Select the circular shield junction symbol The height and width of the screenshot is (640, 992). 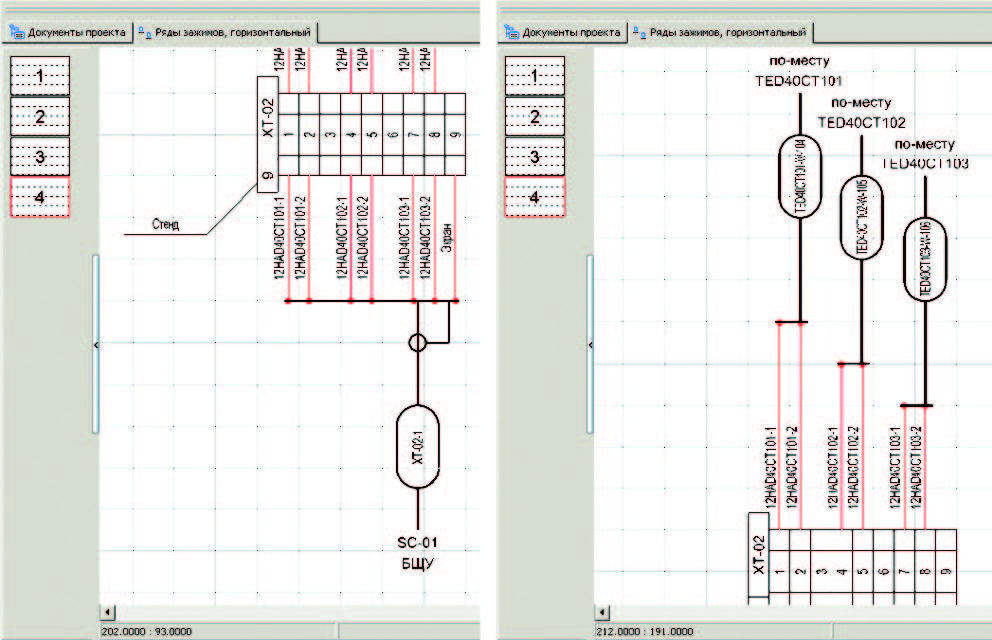pos(418,343)
